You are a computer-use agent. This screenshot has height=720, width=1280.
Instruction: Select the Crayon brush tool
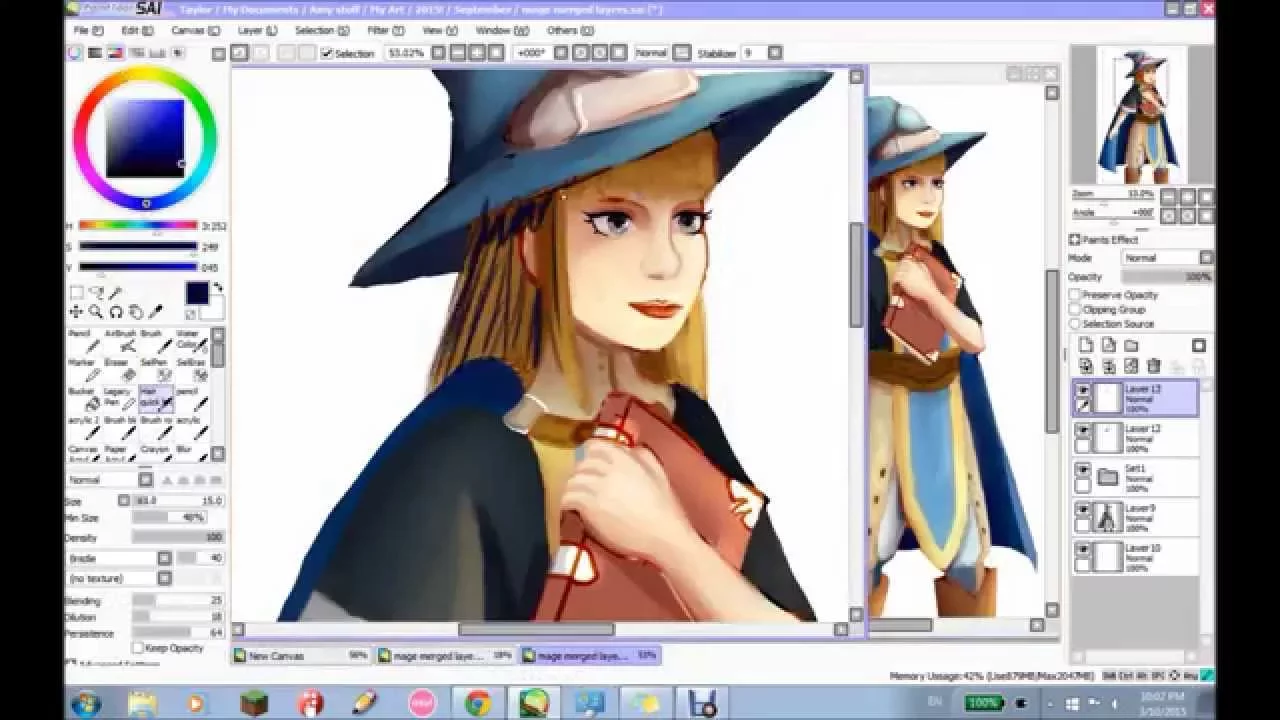(x=156, y=455)
